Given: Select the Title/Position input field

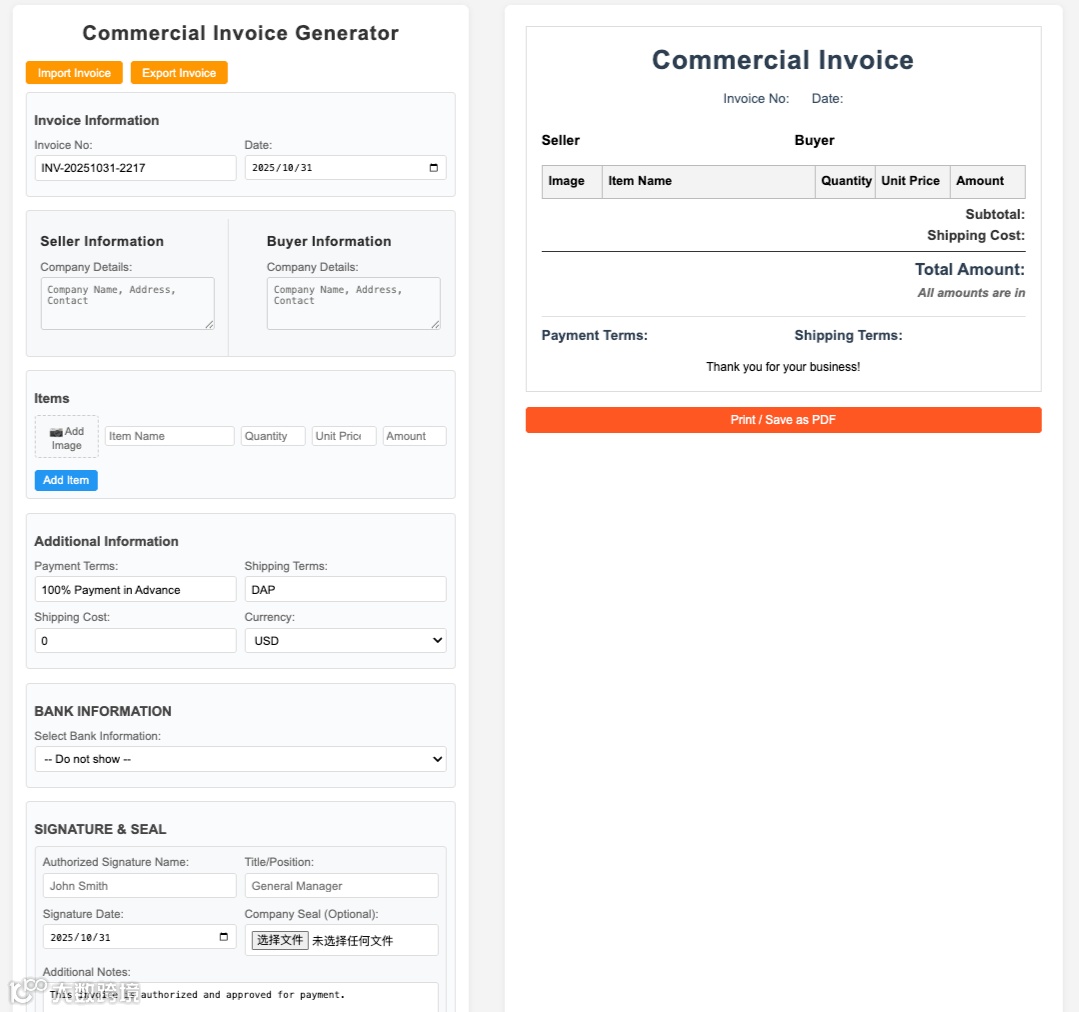Looking at the screenshot, I should [x=341, y=886].
